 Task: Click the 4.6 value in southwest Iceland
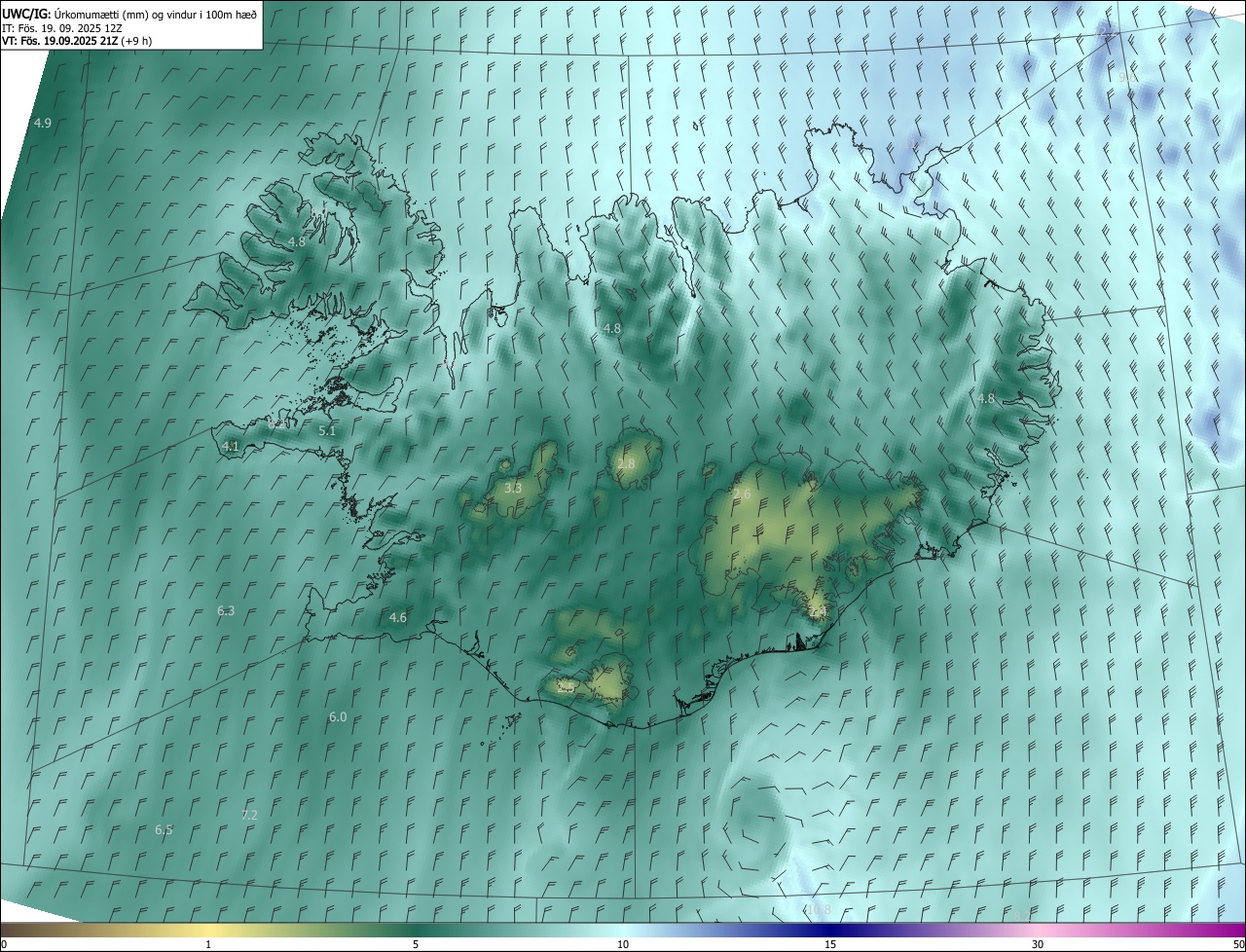[x=398, y=618]
